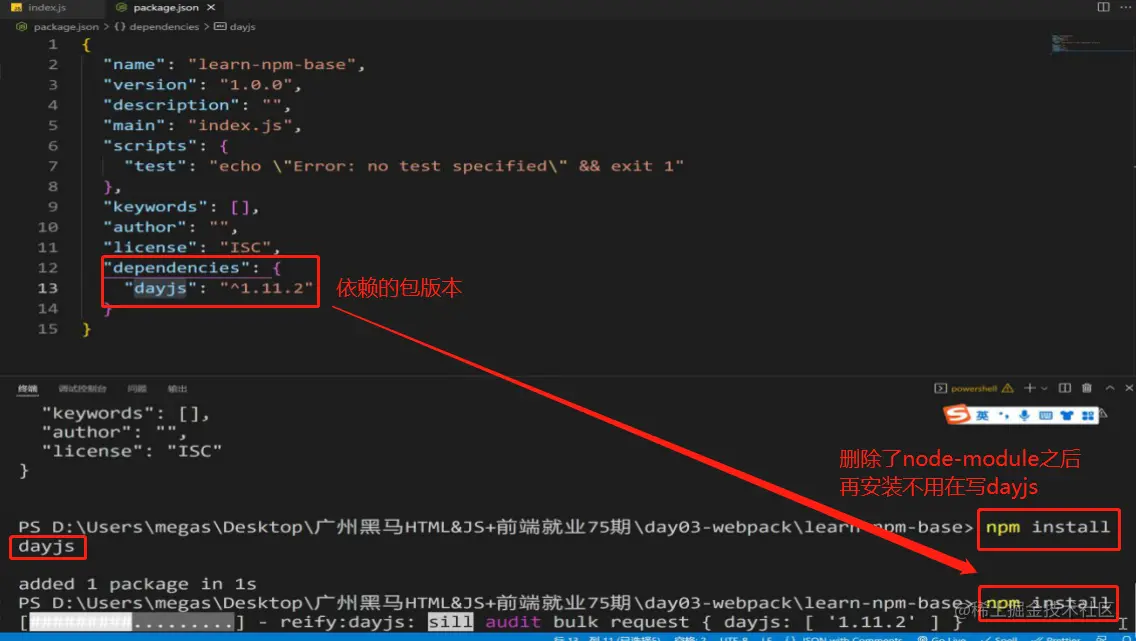Open the dependencies breadcrumb dropdown
The image size is (1136, 641).
(x=160, y=27)
